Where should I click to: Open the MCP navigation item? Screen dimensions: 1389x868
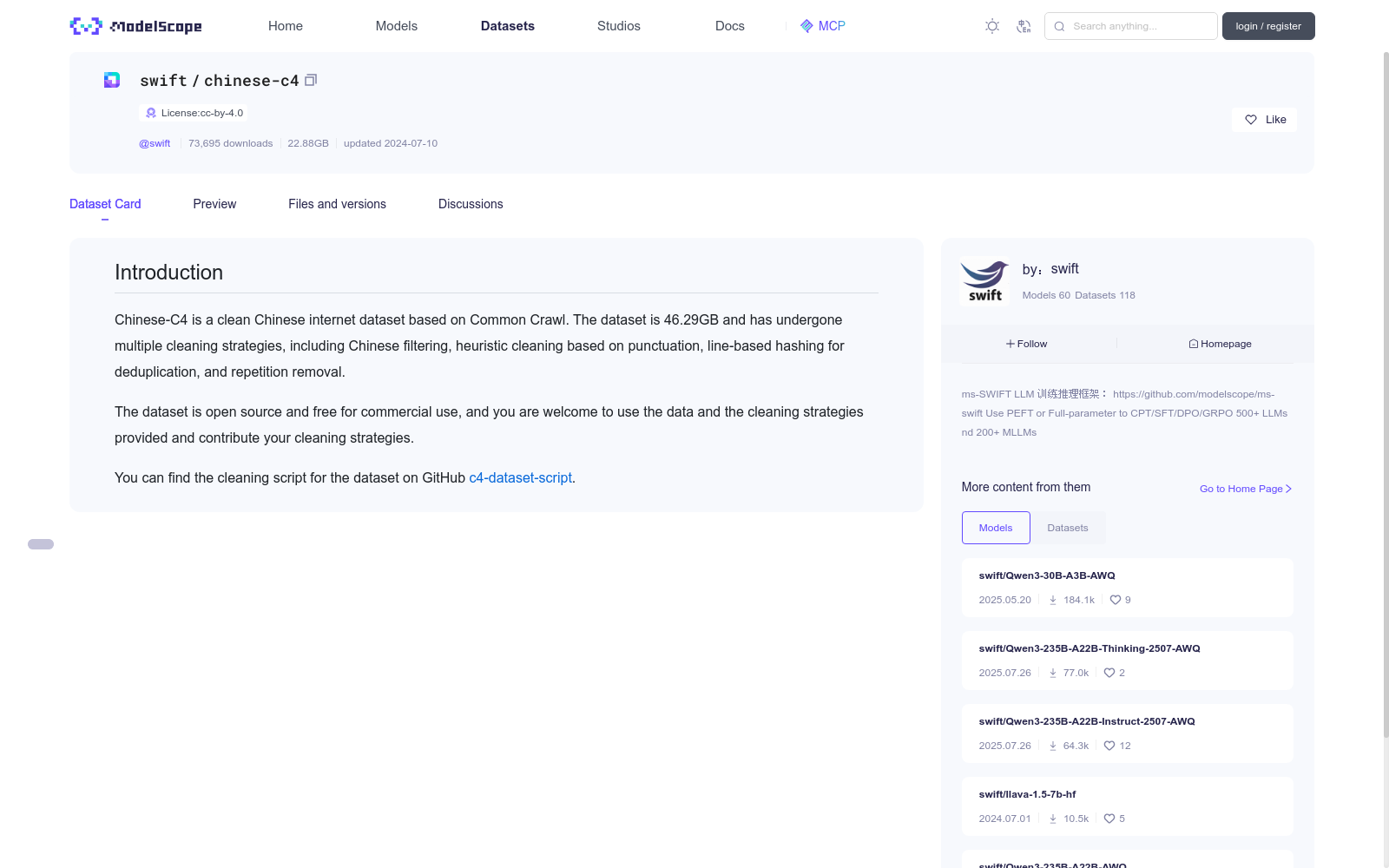822,26
